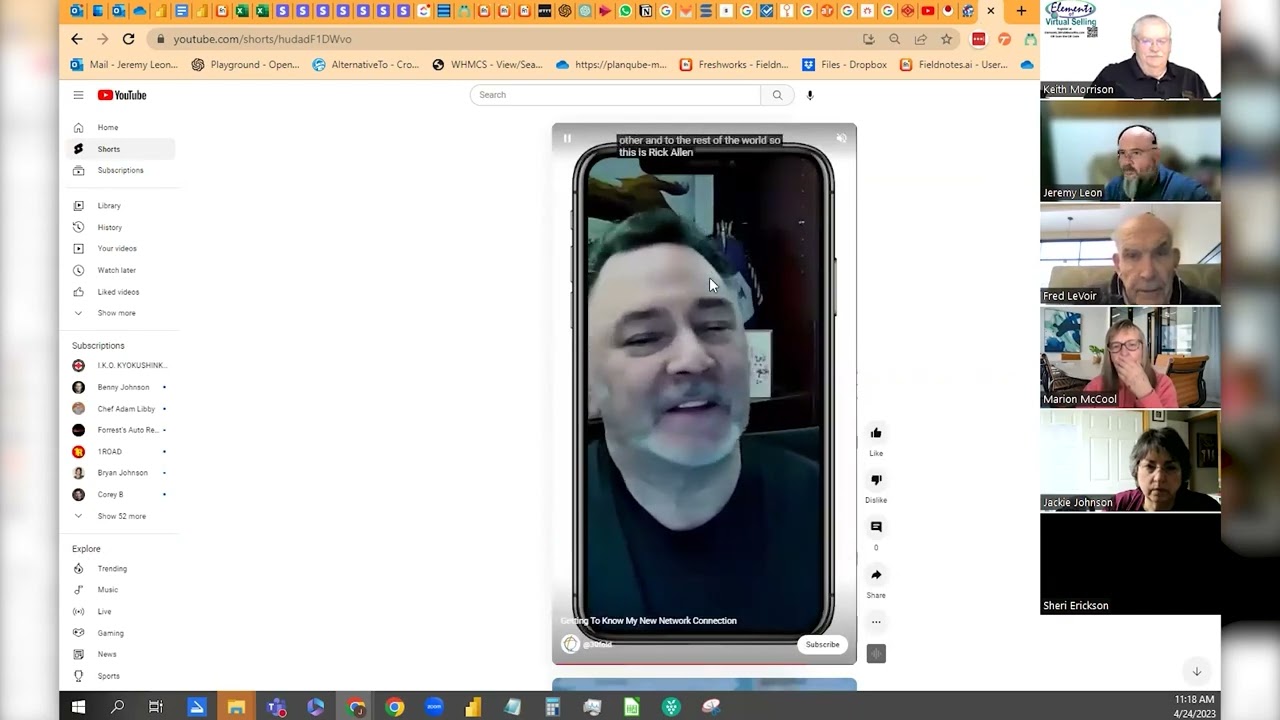Open the Files - Dropbox bookmark
Viewport: 1280px width, 720px height.
pyautogui.click(x=845, y=65)
